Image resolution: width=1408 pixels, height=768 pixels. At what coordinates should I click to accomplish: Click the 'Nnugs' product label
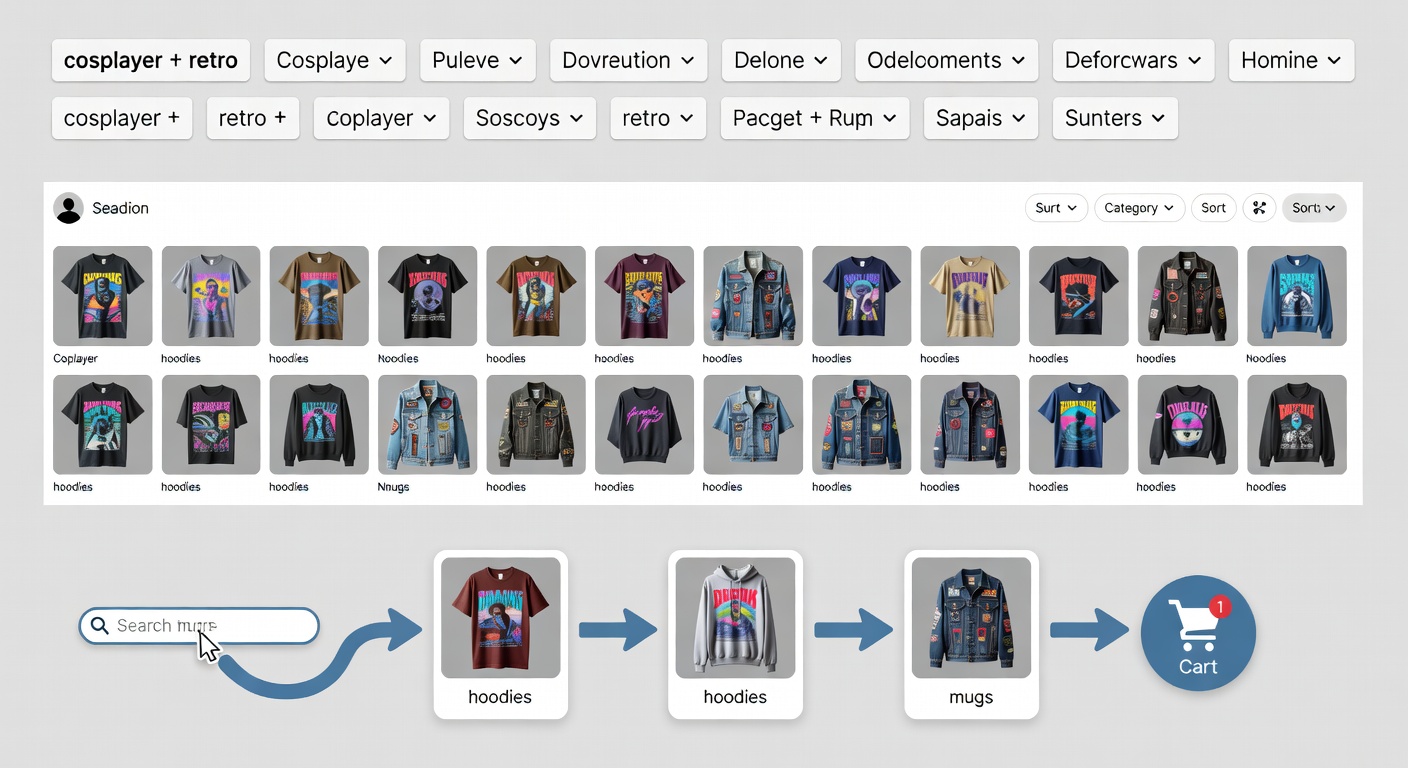point(393,487)
